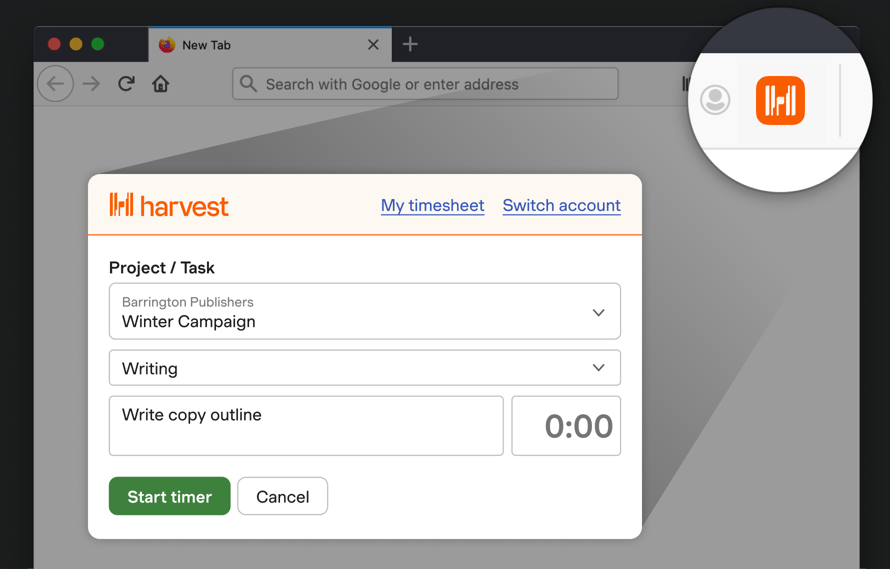The height and width of the screenshot is (569, 890).
Task: Open the Winter Campaign project dropdown
Action: point(364,311)
